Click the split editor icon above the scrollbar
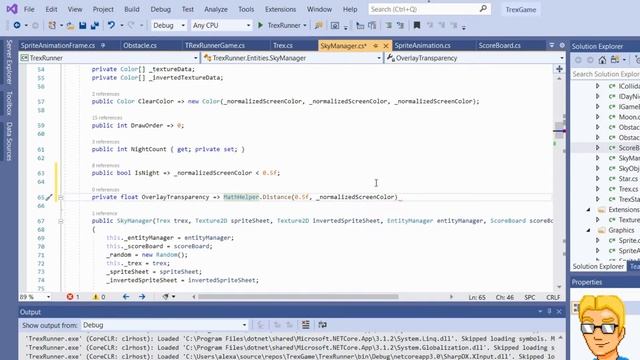This screenshot has width=640, height=360. (559, 69)
